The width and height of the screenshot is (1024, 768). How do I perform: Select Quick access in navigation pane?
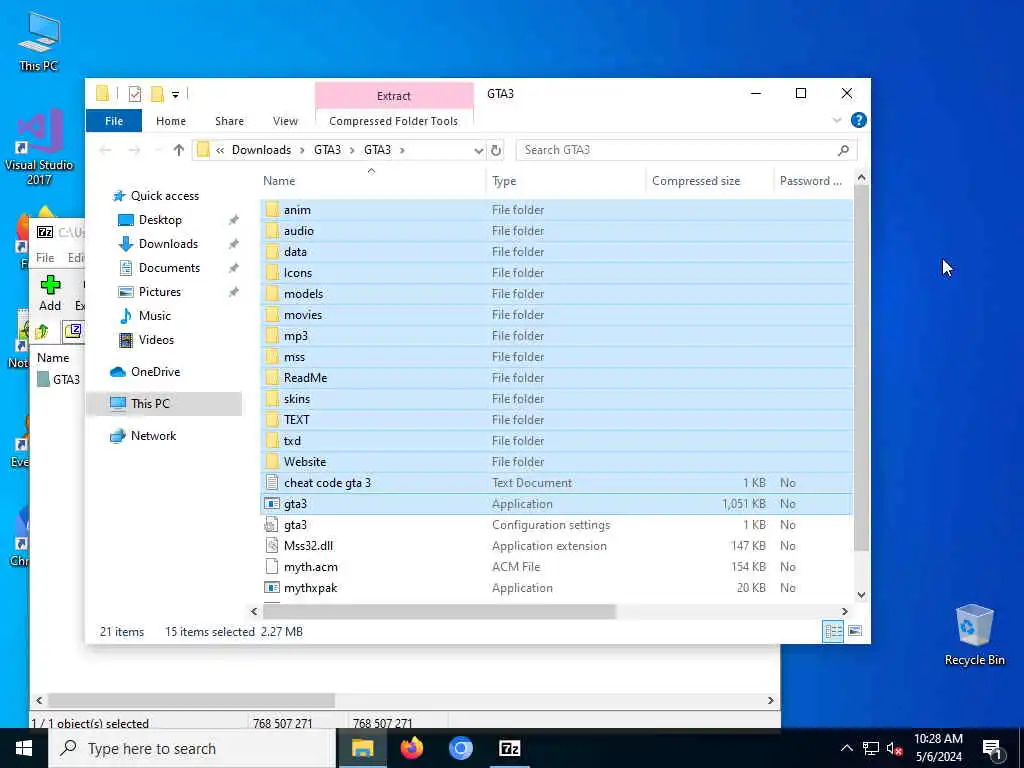pos(165,196)
